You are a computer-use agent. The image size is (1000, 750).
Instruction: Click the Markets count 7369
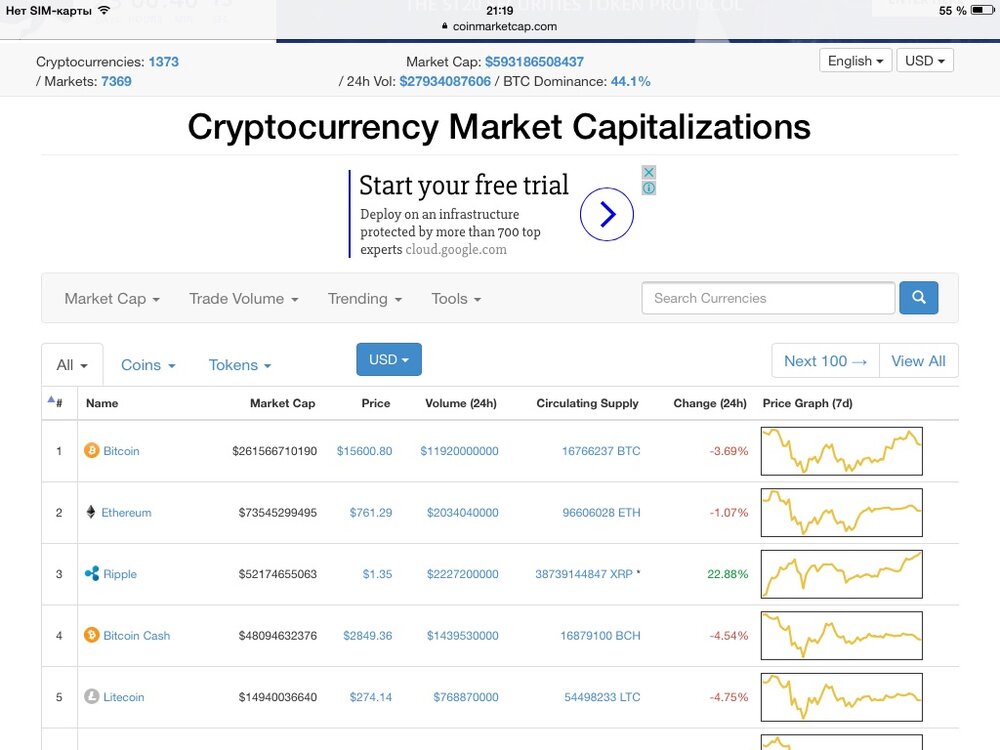116,81
